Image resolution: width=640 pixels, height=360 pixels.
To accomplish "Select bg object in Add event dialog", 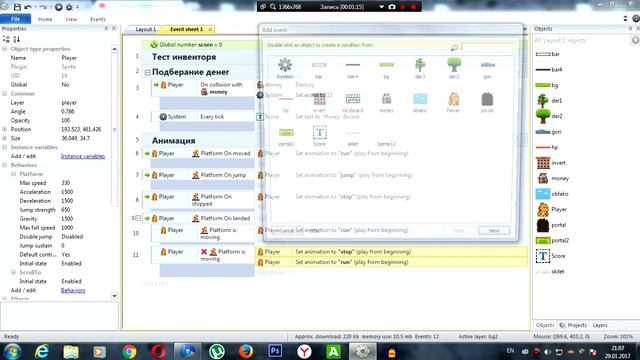I will click(386, 68).
